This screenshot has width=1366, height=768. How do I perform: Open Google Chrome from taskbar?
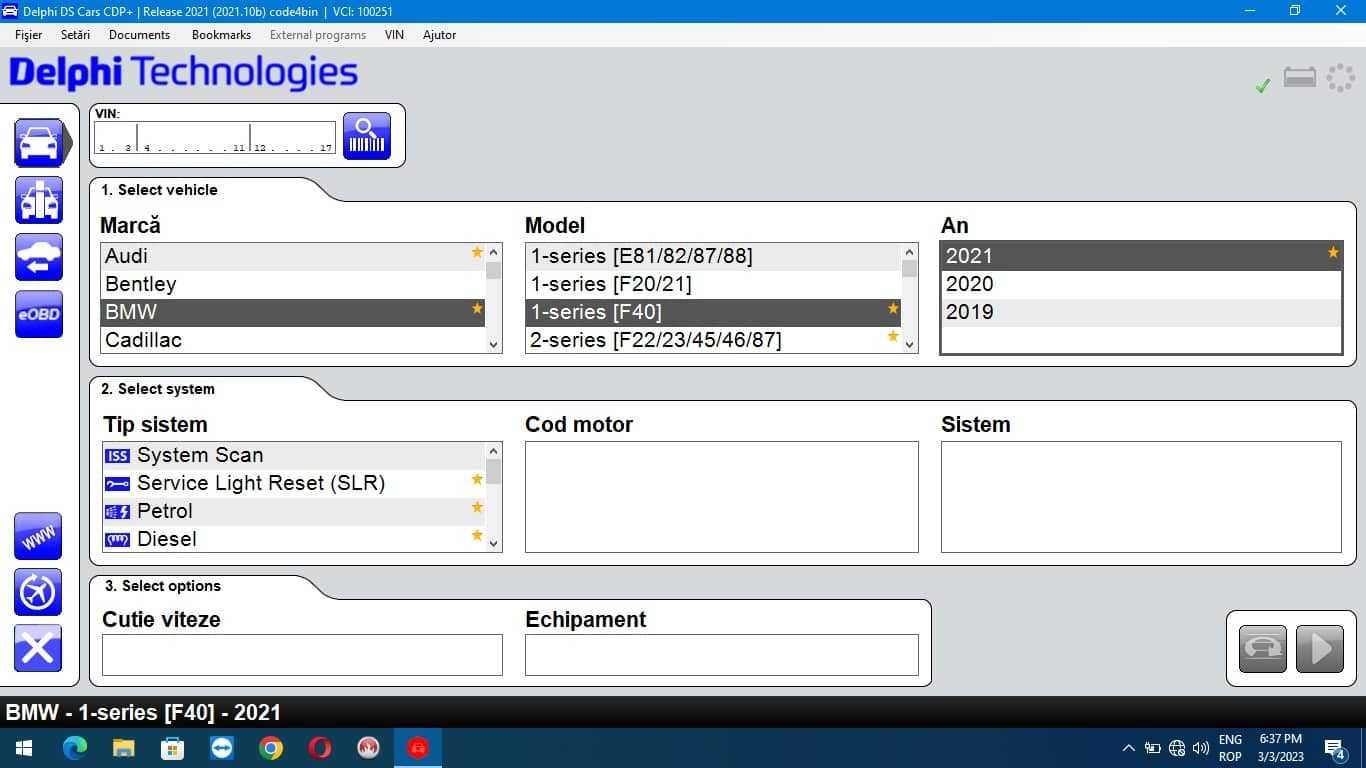click(x=270, y=748)
